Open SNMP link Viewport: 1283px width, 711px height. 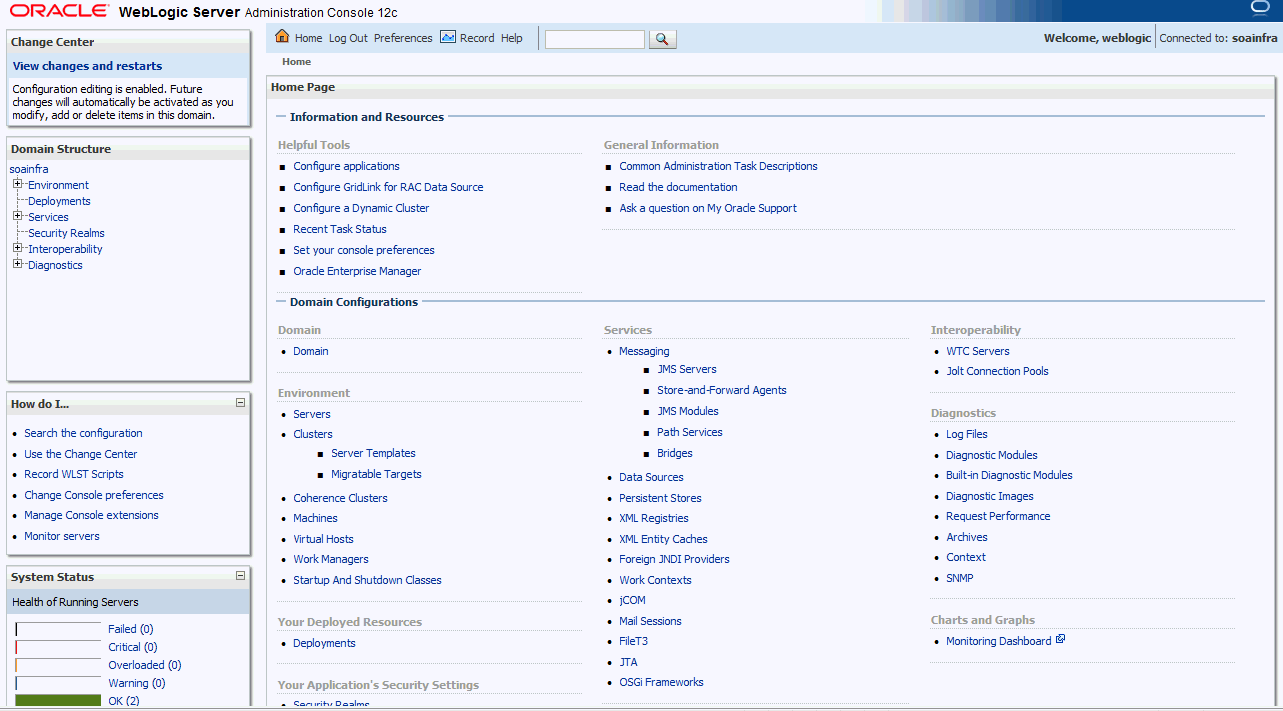[x=960, y=578]
